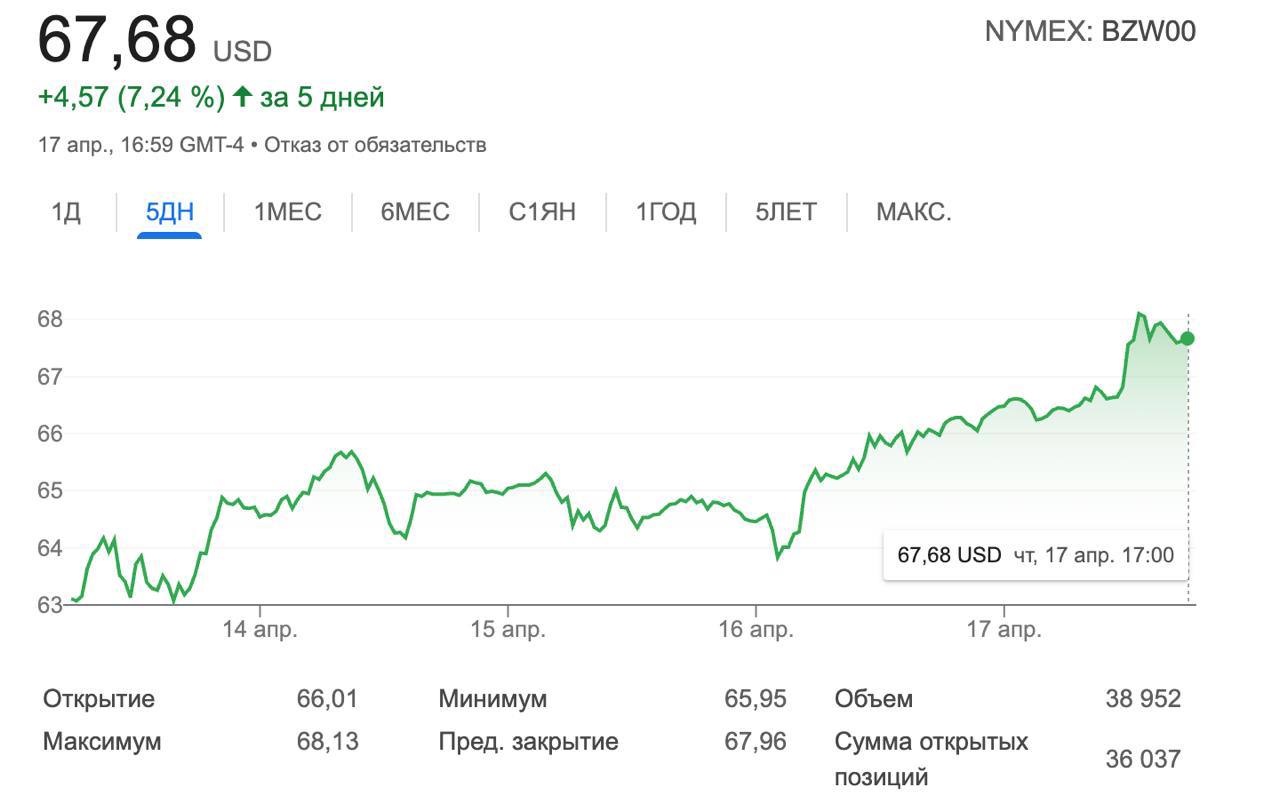Click the Пред. закрытие value 67,96
Image resolution: width=1280 pixels, height=812 pixels.
pos(755,742)
